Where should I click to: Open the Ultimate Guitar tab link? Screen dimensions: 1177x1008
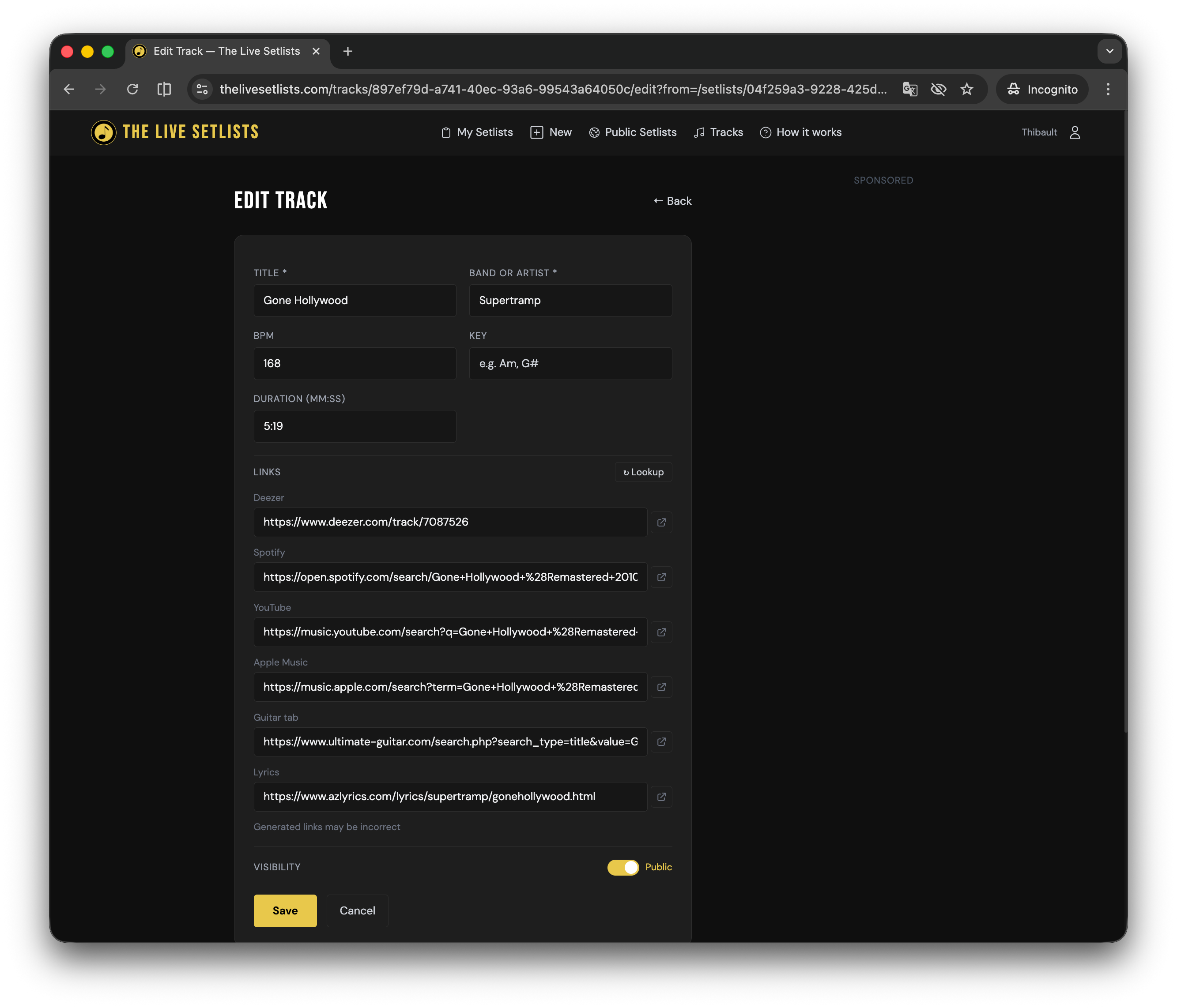[x=661, y=742]
